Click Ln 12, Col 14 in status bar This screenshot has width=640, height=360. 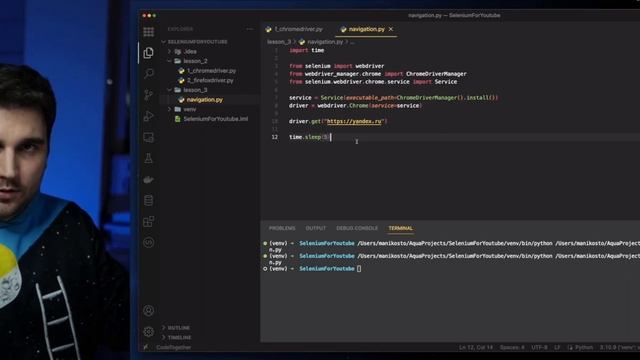(476, 347)
